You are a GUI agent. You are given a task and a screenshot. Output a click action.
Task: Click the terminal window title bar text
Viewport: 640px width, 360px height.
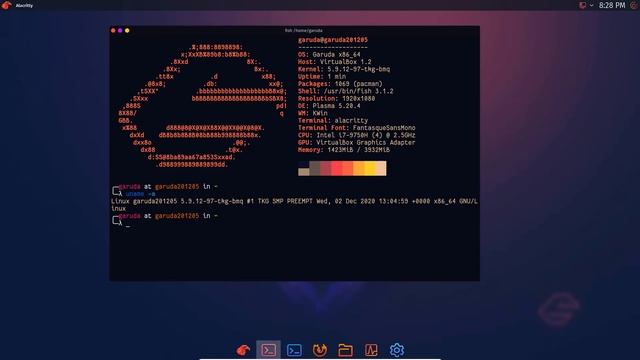[x=304, y=30]
